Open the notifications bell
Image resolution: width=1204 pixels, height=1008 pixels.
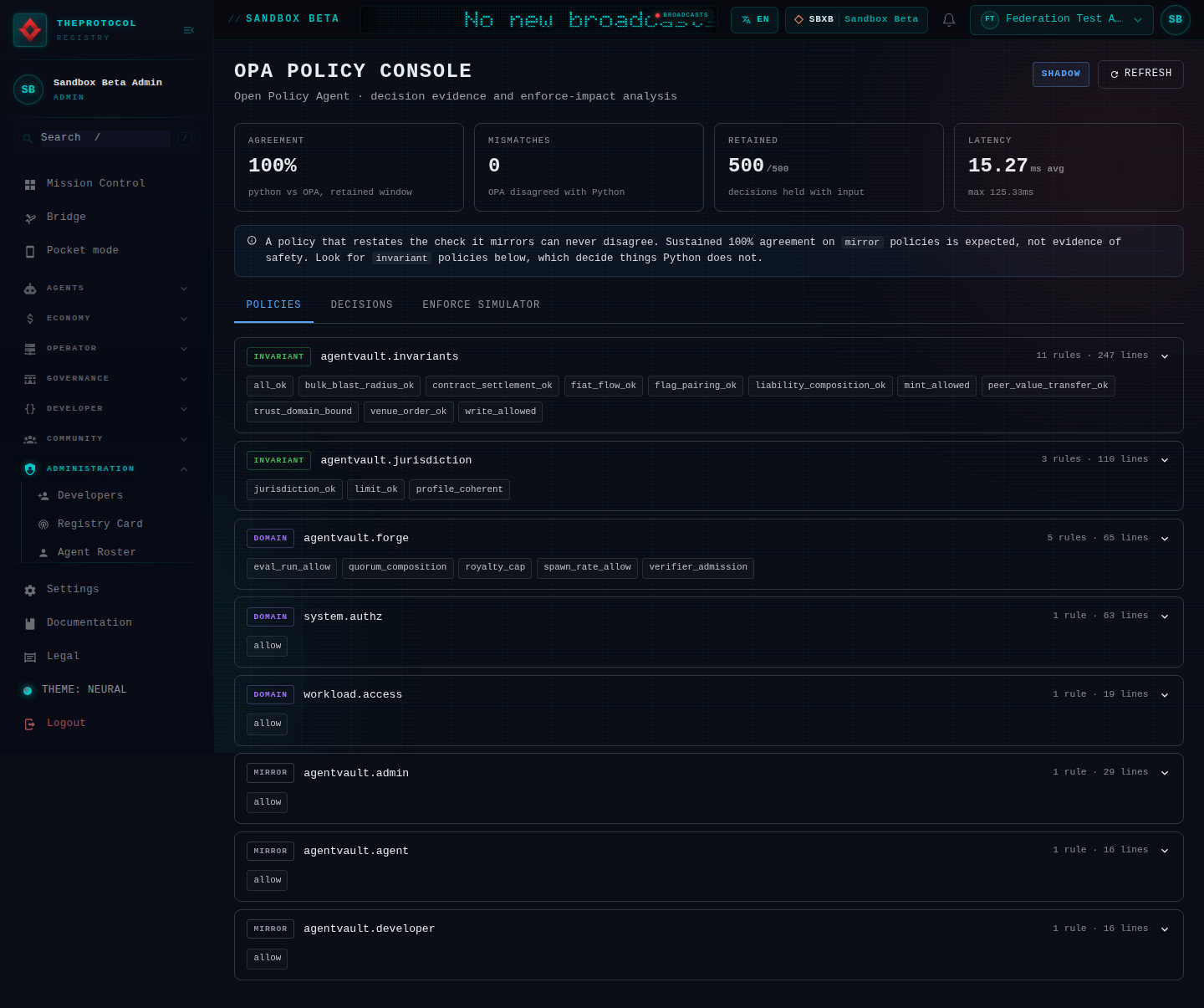pos(949,19)
